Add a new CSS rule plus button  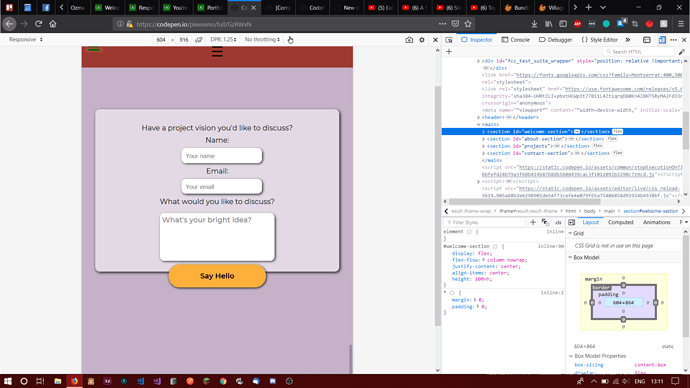pyautogui.click(x=533, y=222)
